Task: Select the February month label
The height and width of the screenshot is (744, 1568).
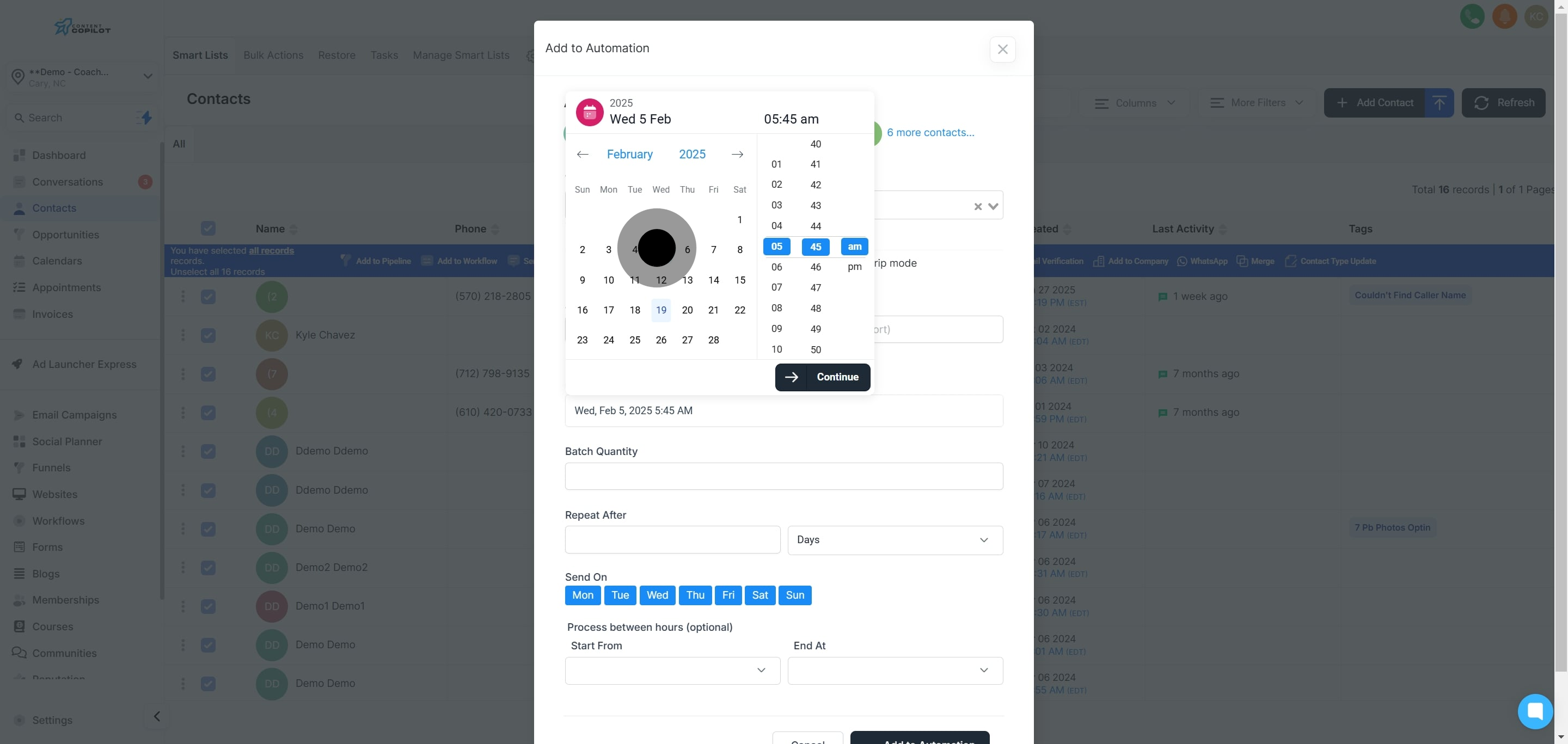Action: [629, 155]
